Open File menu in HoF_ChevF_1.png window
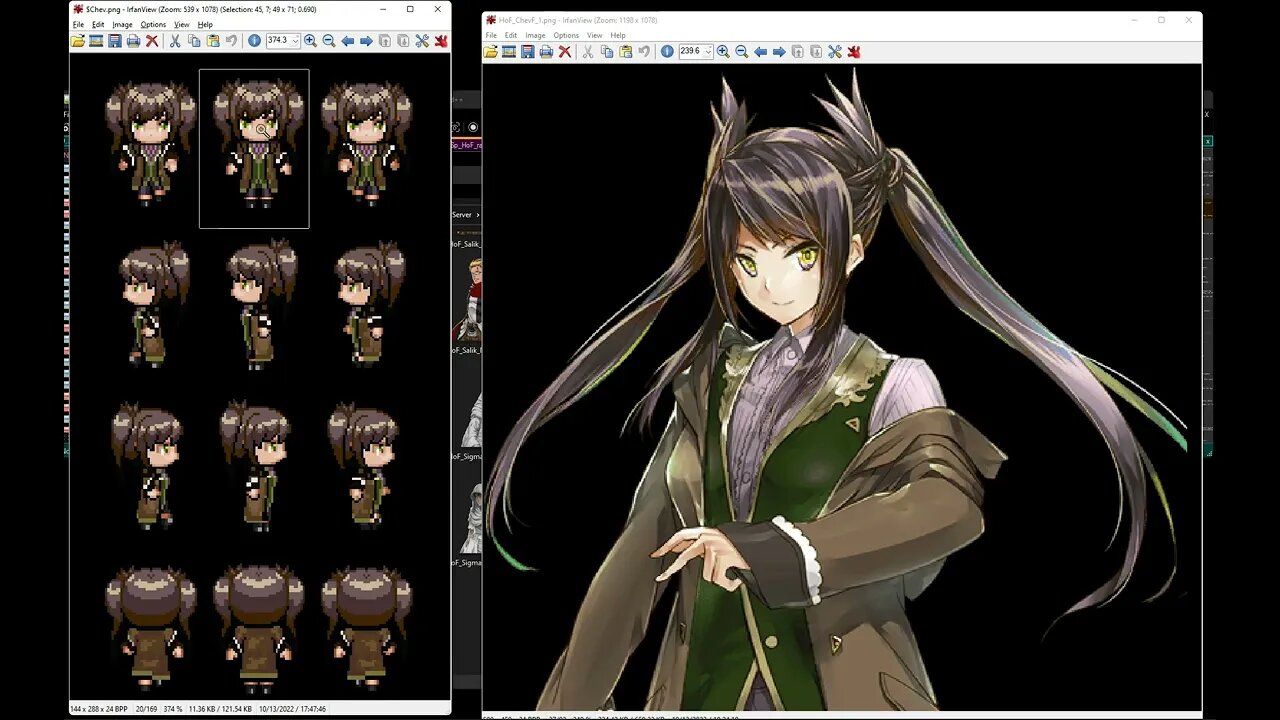Image resolution: width=1280 pixels, height=720 pixels. pos(491,35)
